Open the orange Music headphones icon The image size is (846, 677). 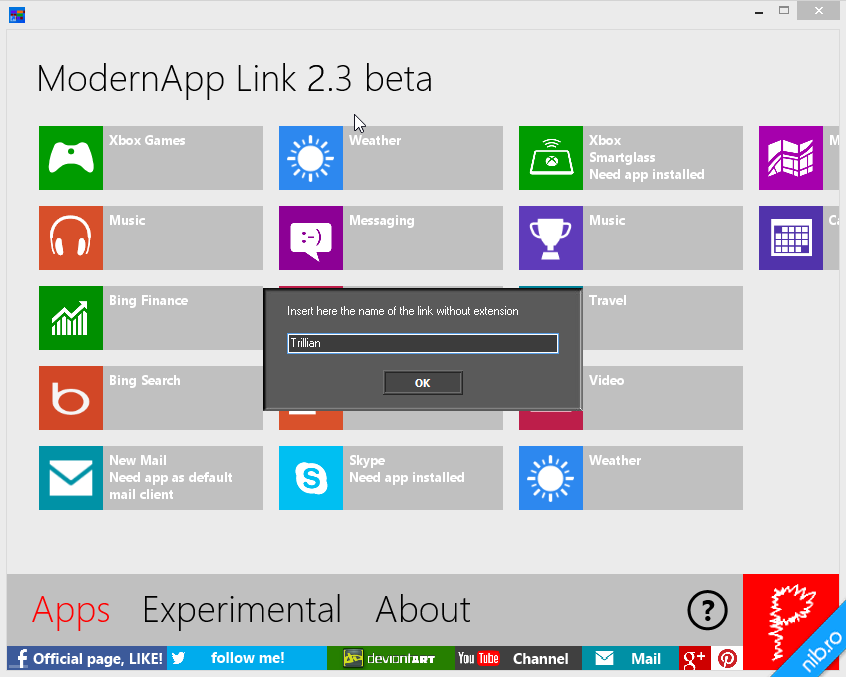coord(71,238)
